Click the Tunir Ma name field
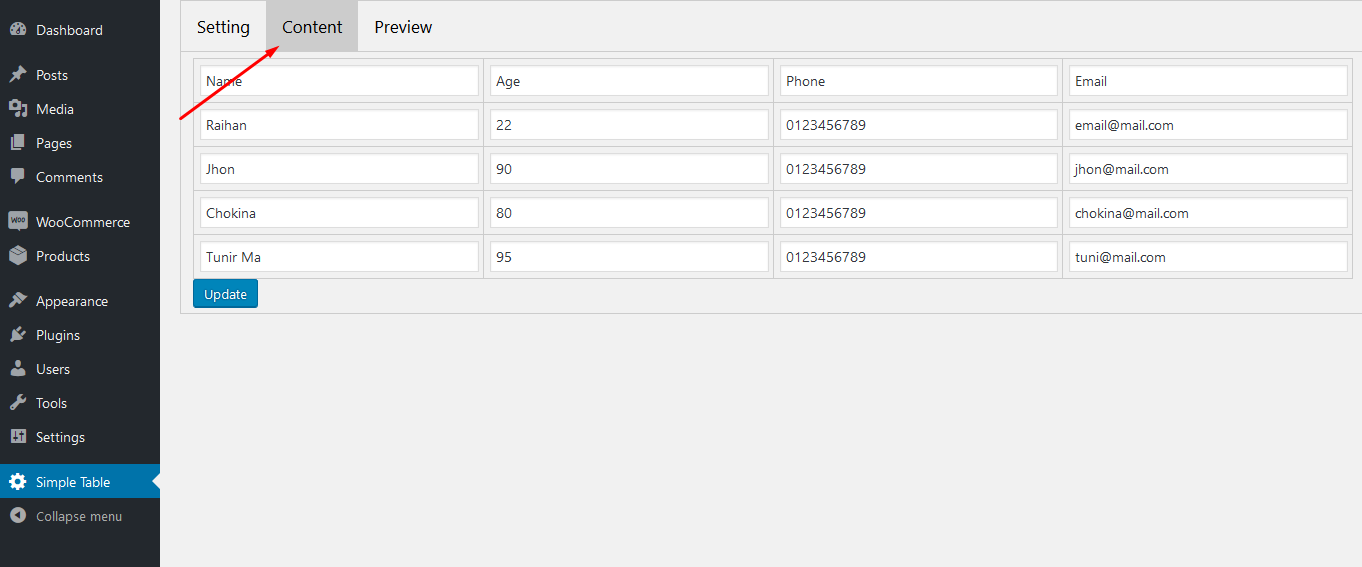Image resolution: width=1362 pixels, height=567 pixels. tap(339, 257)
